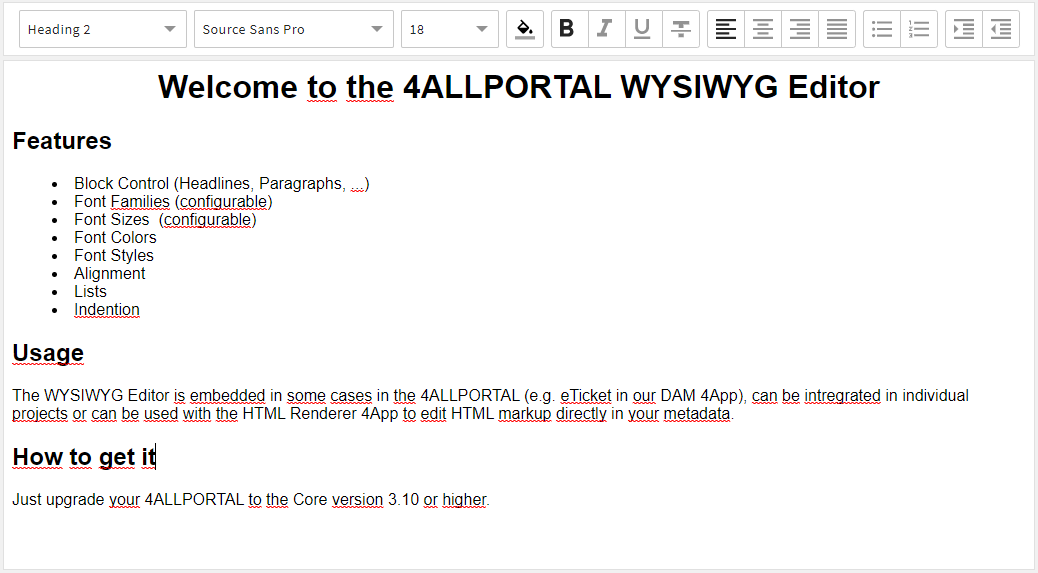Click the misspelled word 'intregrated'
Image resolution: width=1038 pixels, height=573 pixels.
[843, 396]
